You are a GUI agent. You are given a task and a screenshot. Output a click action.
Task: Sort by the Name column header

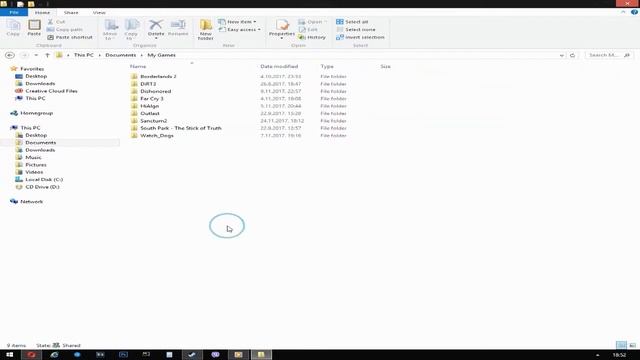(138, 66)
